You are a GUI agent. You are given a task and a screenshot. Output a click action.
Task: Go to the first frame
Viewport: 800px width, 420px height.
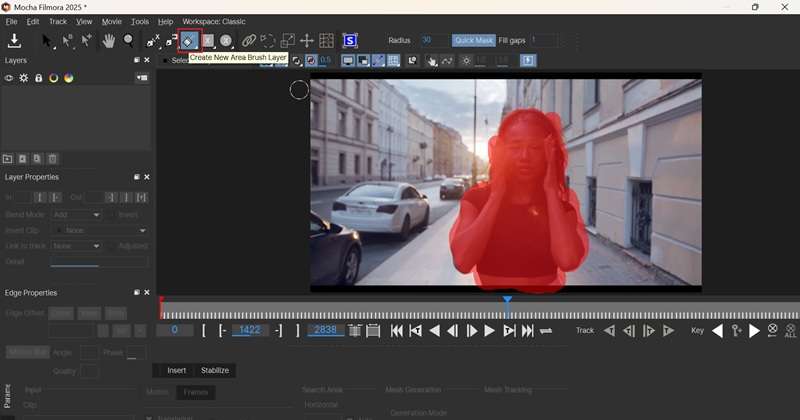[396, 331]
